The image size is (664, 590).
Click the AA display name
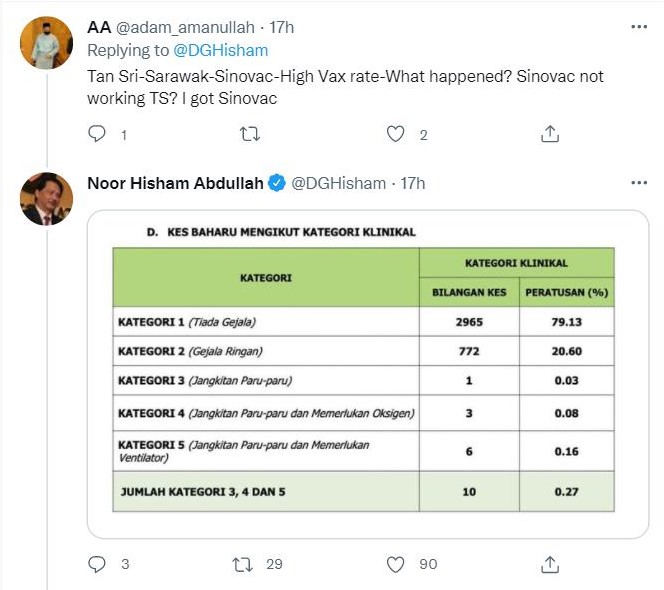(x=99, y=27)
